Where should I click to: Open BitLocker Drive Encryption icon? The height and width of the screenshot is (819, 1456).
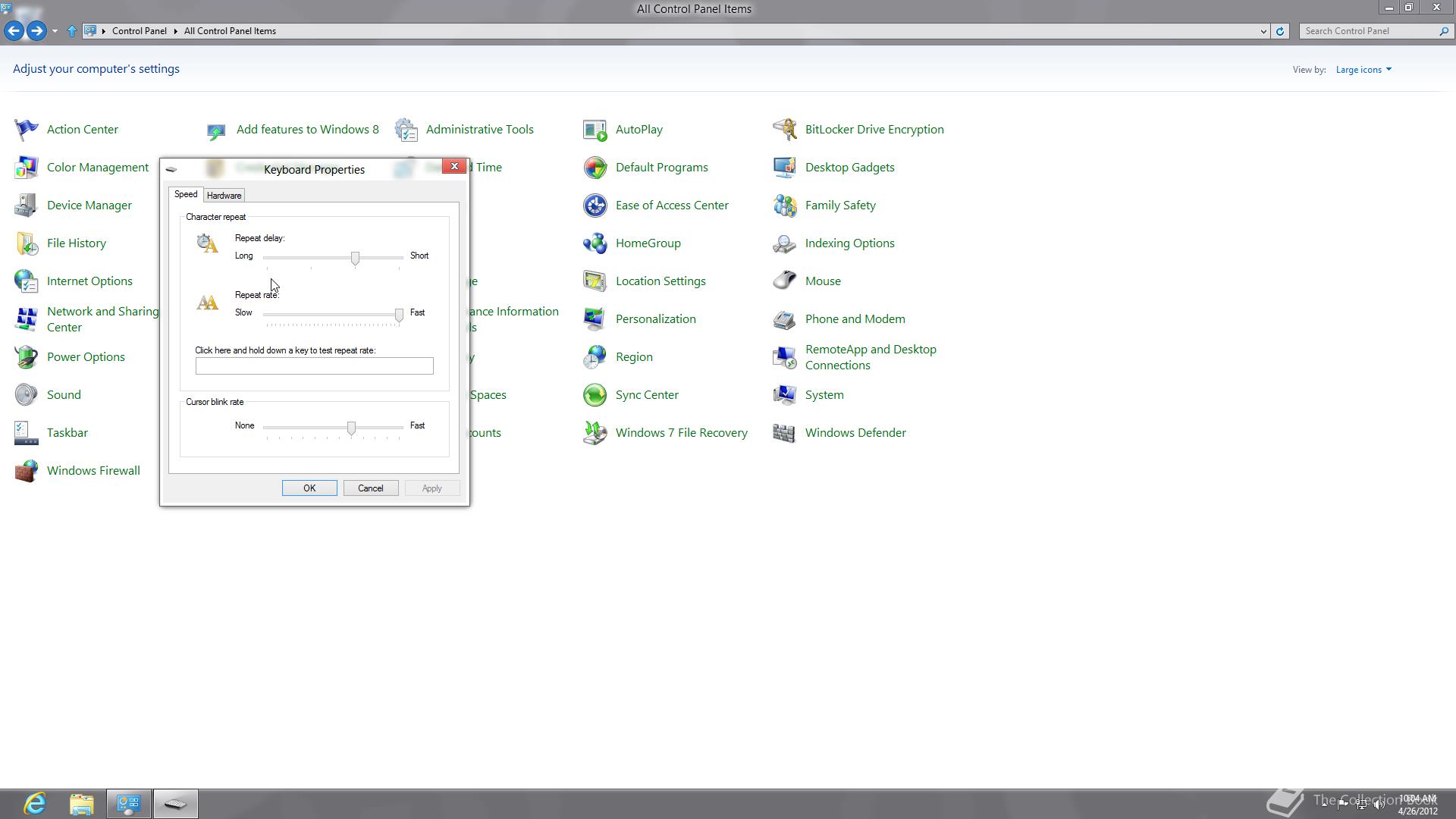(785, 130)
